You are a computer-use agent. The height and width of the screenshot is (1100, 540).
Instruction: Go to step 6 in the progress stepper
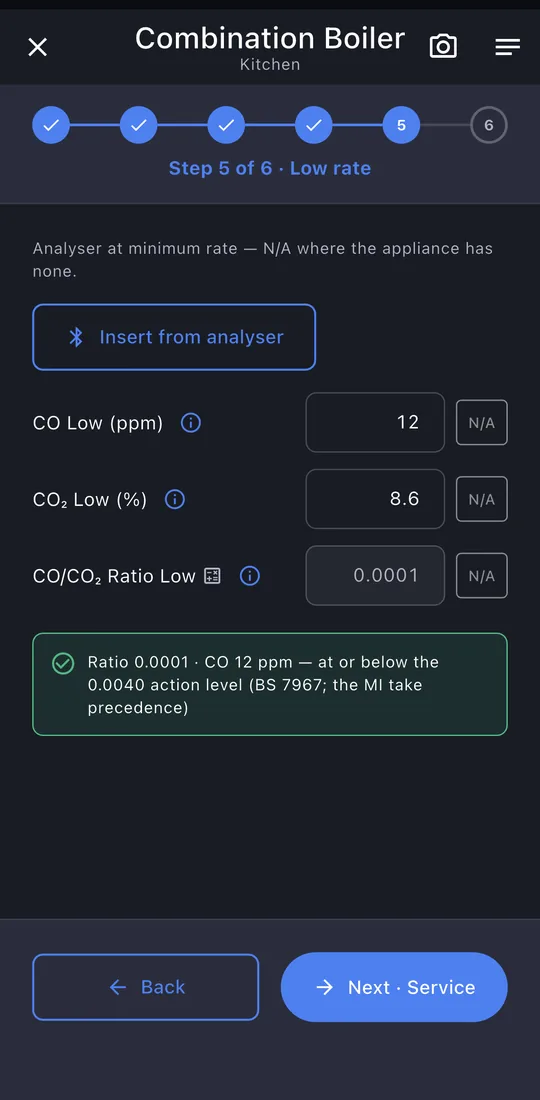(489, 125)
